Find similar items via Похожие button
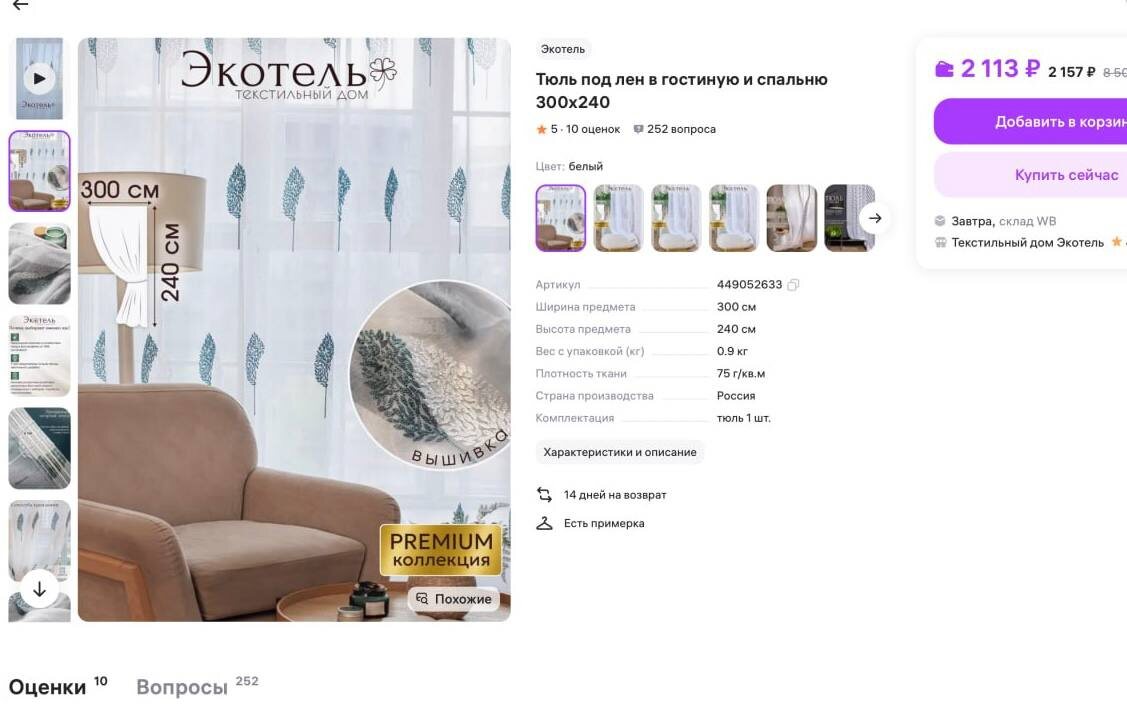 coord(454,599)
